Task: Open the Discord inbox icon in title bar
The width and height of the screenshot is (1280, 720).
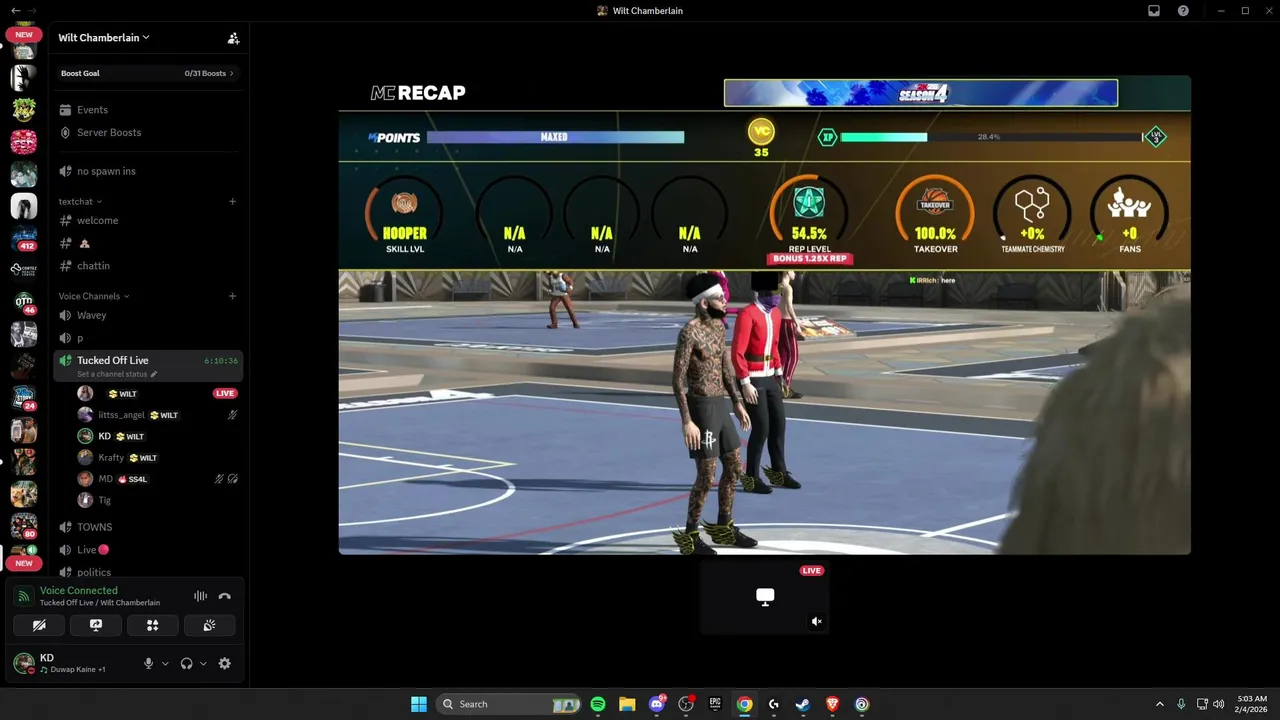Action: (x=1154, y=11)
